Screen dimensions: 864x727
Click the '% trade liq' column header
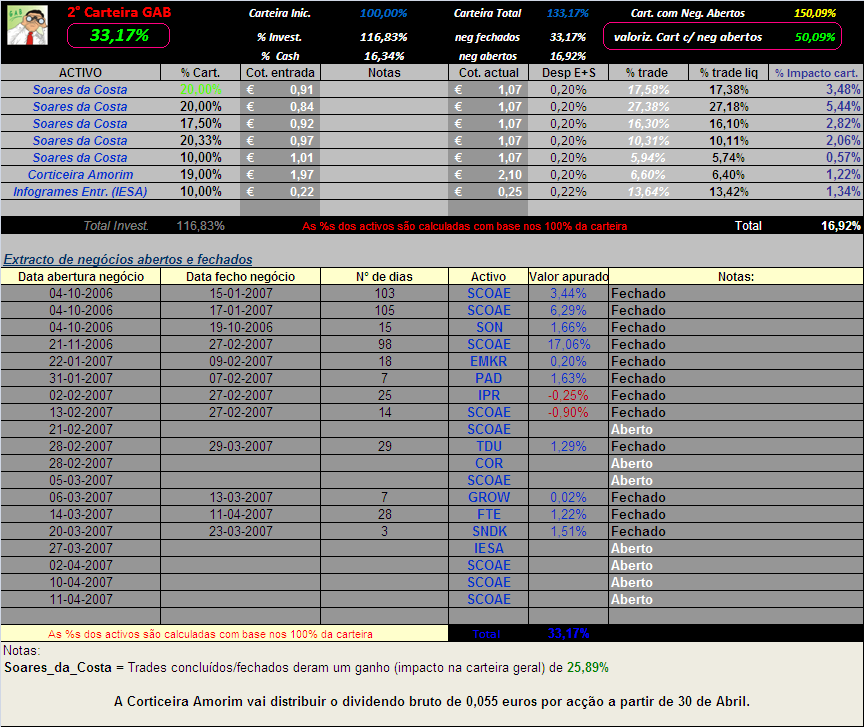click(728, 73)
